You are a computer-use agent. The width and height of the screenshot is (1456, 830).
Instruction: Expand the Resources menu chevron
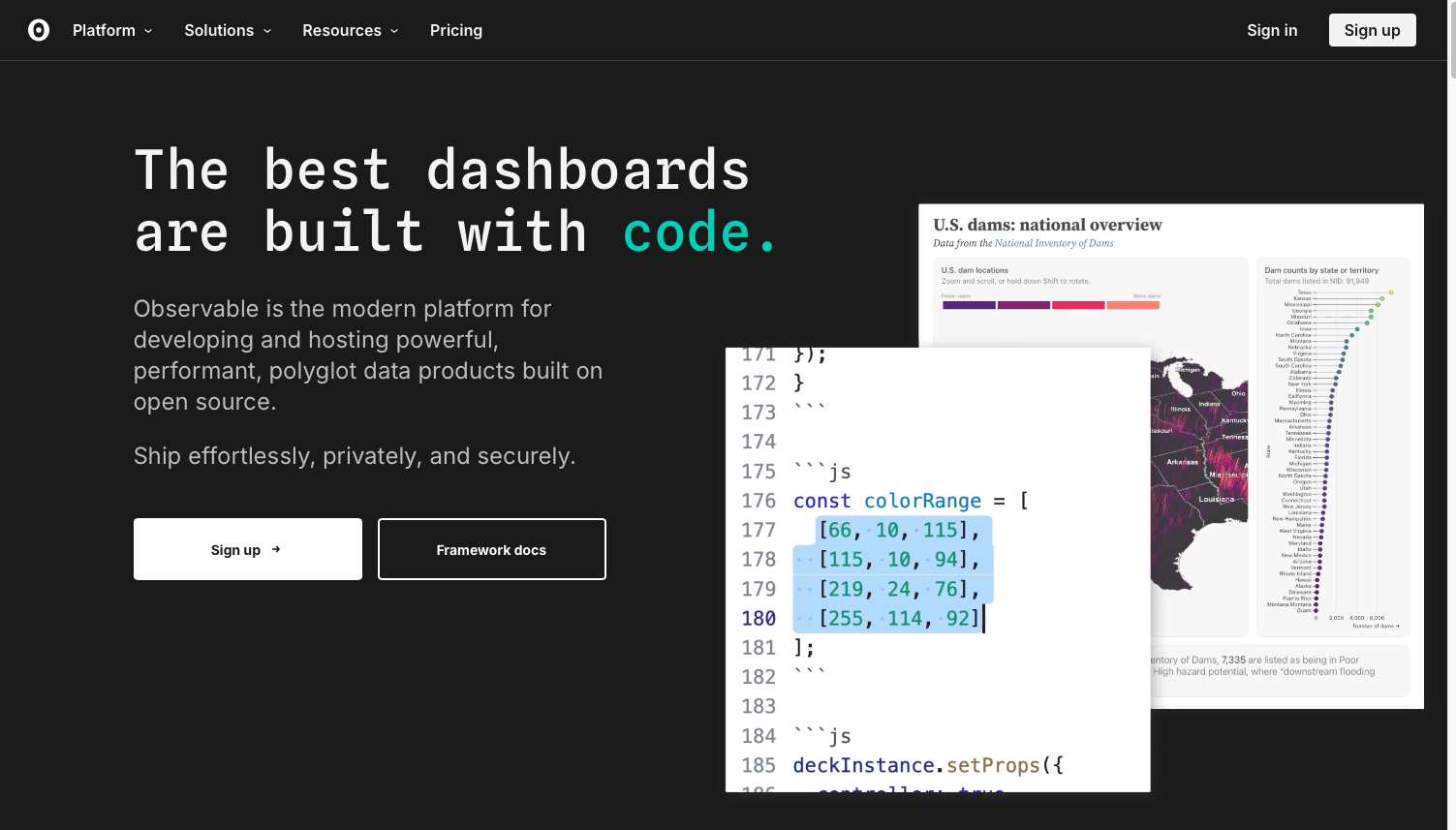tap(394, 31)
